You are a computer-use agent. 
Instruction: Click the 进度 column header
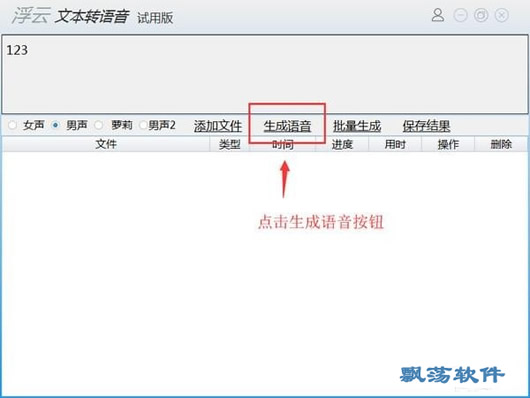tap(342, 144)
